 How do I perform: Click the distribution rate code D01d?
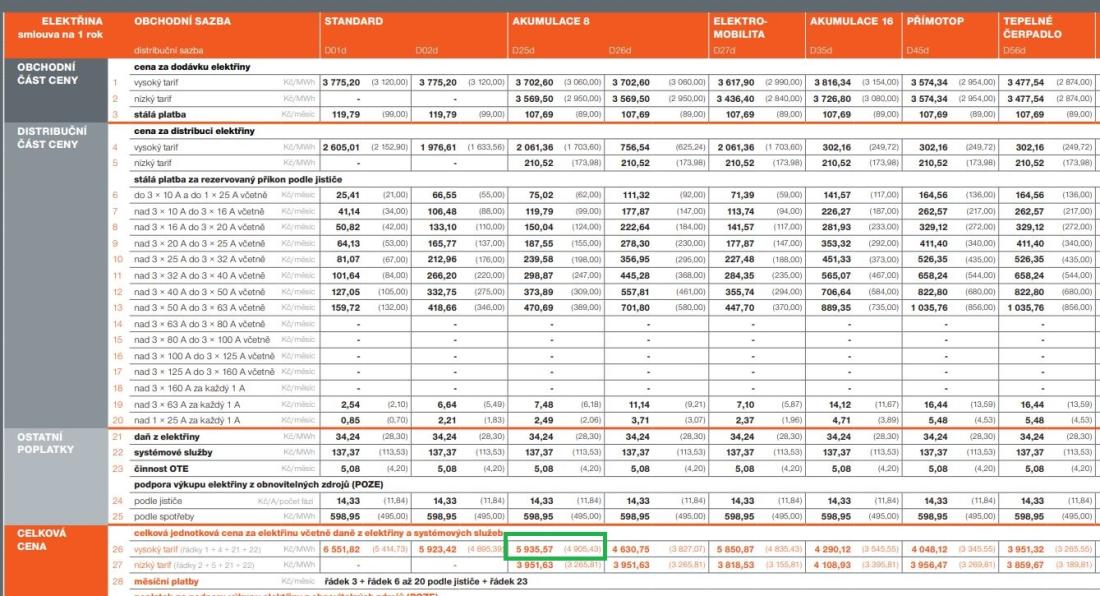(x=335, y=50)
